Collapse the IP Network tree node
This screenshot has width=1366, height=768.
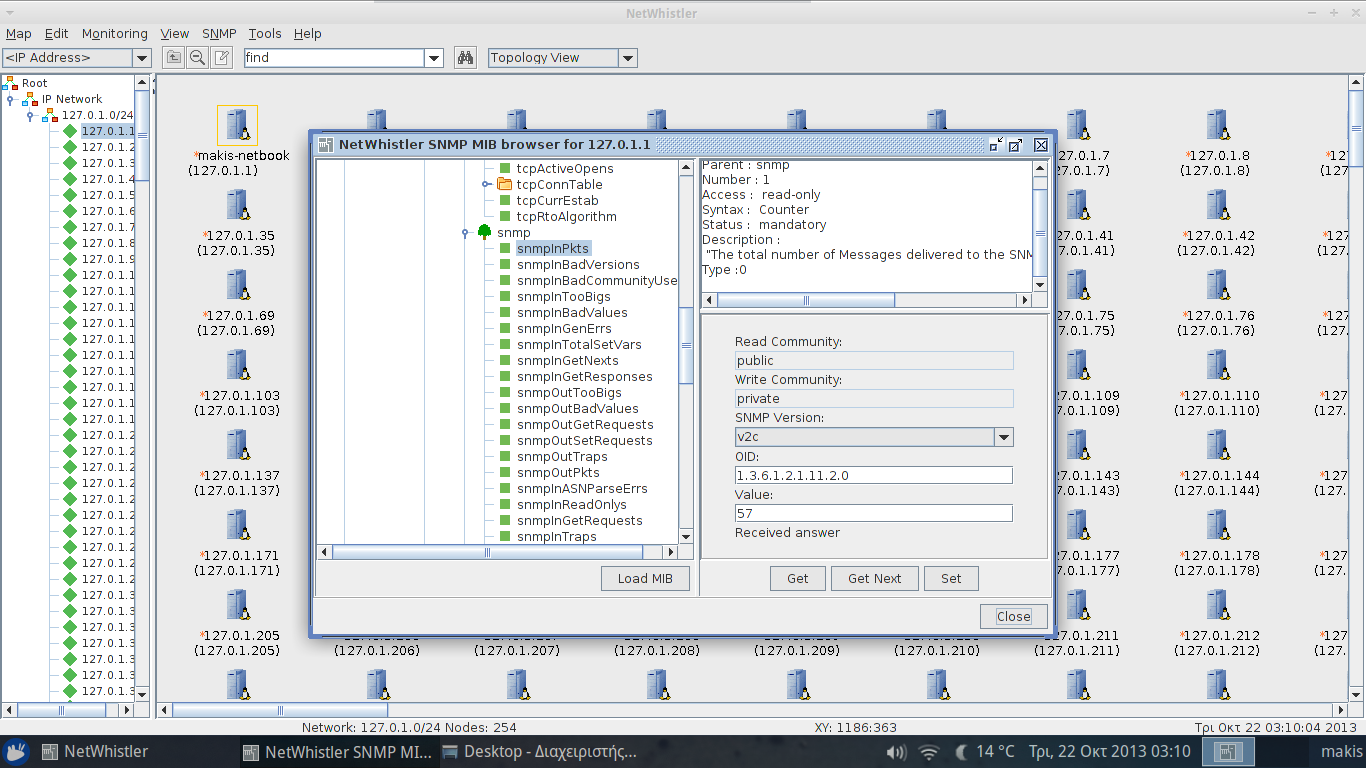(10, 99)
